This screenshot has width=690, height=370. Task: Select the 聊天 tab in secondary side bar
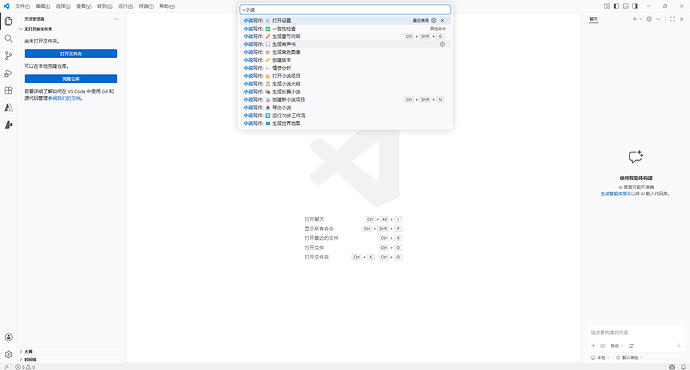pos(594,19)
